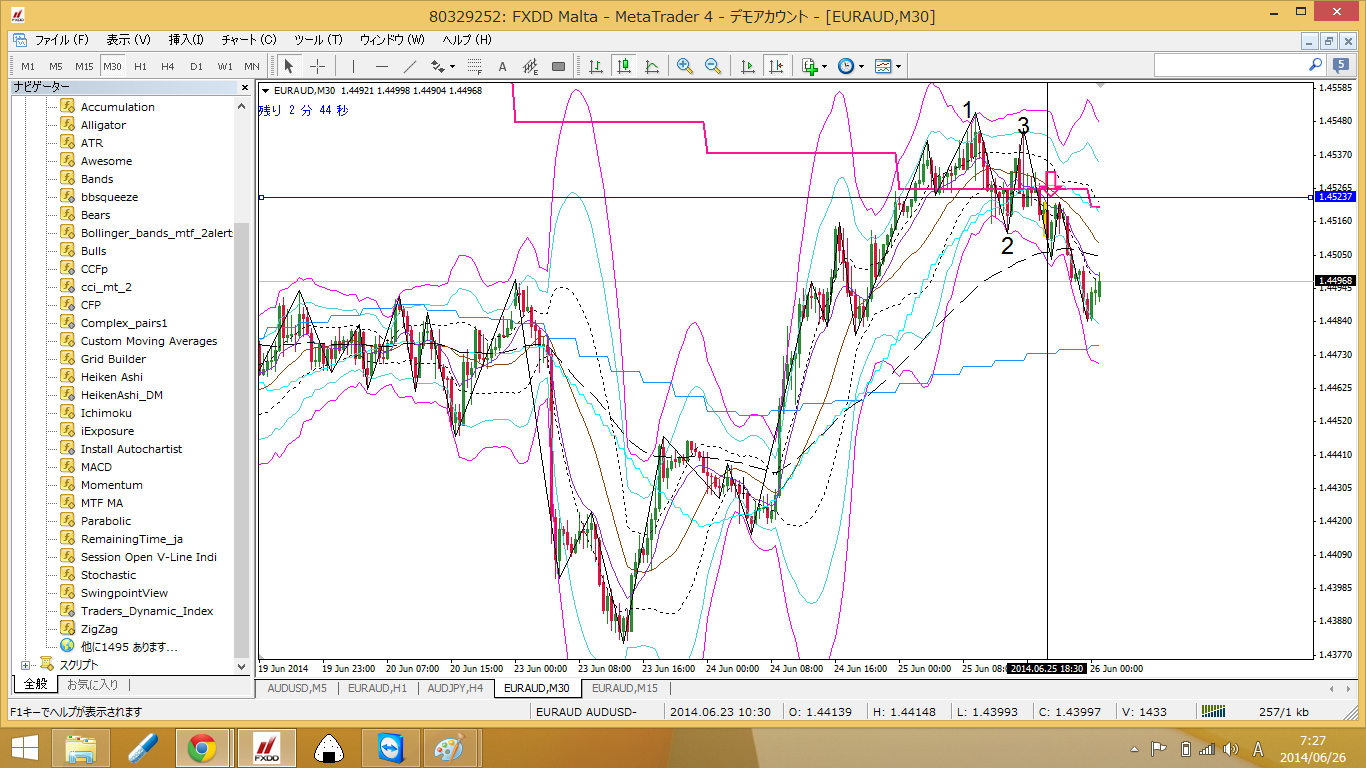The width and height of the screenshot is (1366, 768).
Task: Toggle chart auto scroll
Action: point(747,66)
